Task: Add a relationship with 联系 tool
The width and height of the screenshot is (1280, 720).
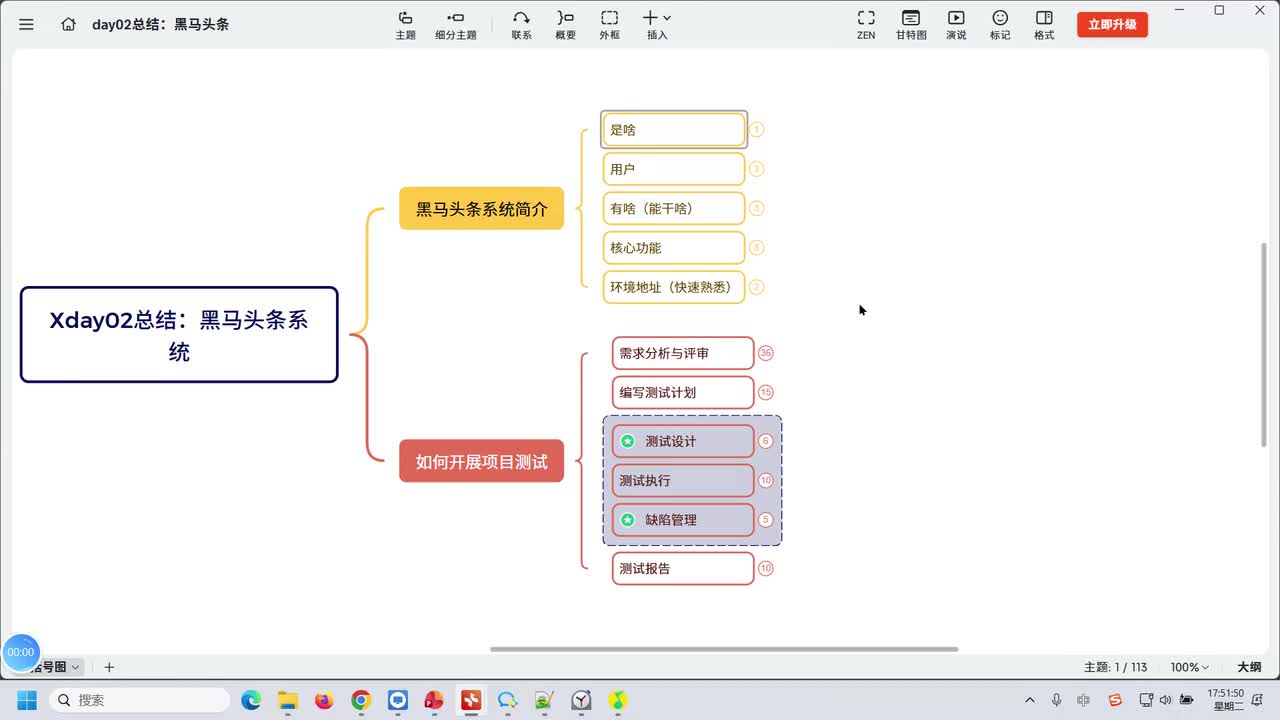Action: [x=521, y=25]
